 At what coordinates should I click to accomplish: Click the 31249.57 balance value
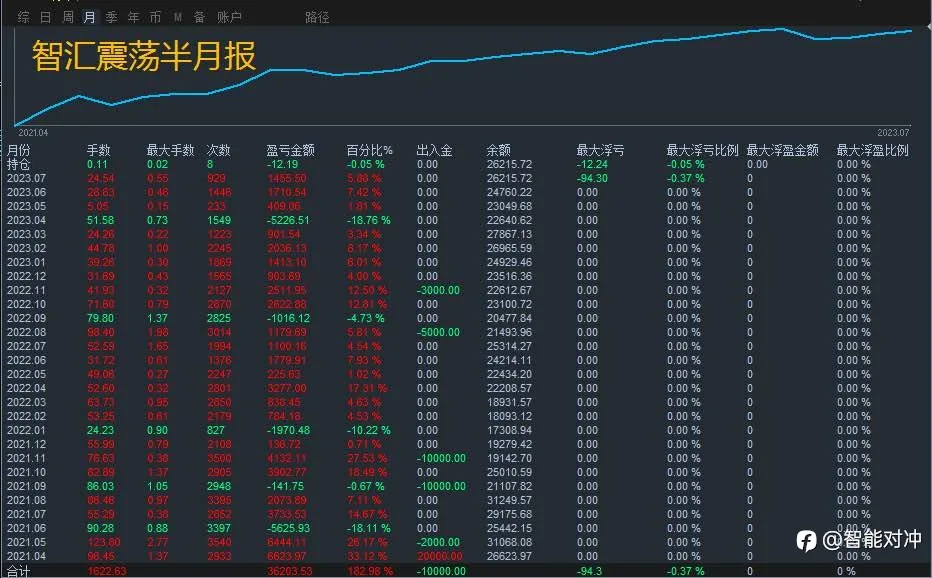509,500
